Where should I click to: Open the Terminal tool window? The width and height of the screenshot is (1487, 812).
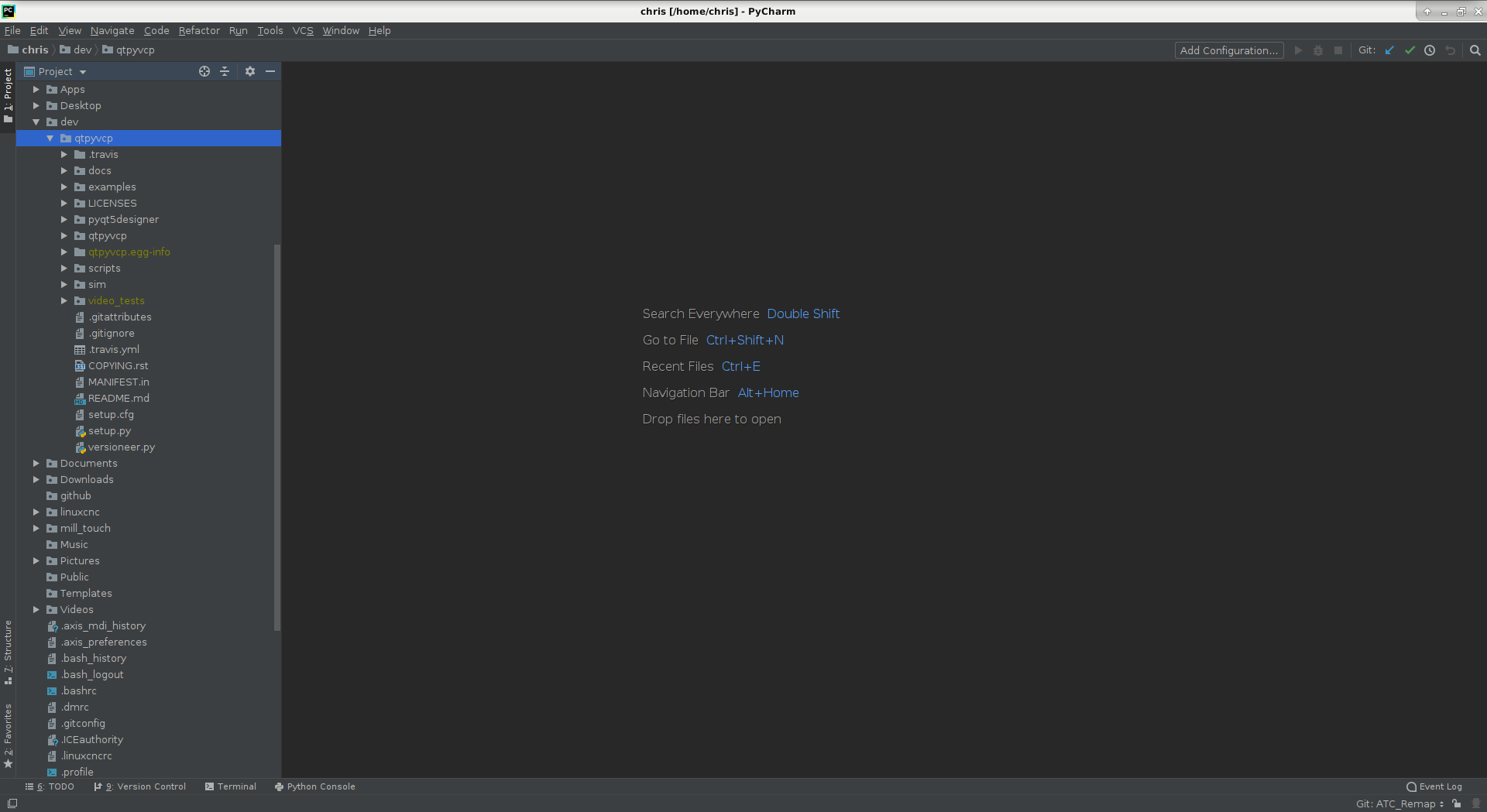point(231,786)
